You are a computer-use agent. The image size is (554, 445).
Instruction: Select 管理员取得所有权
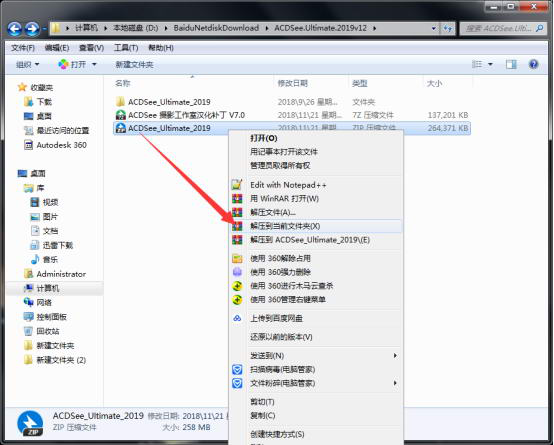316,165
